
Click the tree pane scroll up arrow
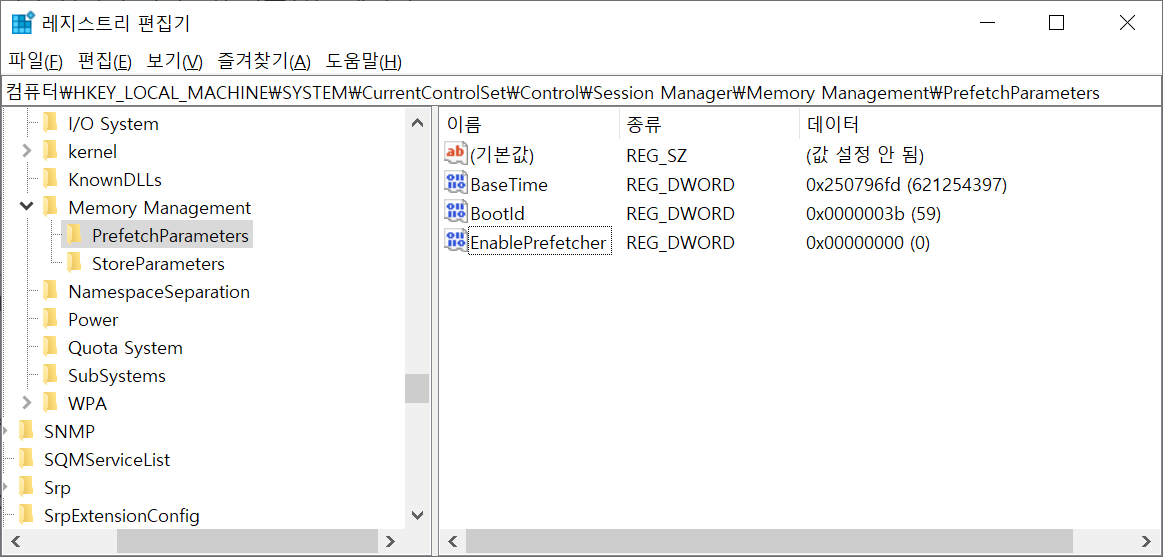coord(417,122)
